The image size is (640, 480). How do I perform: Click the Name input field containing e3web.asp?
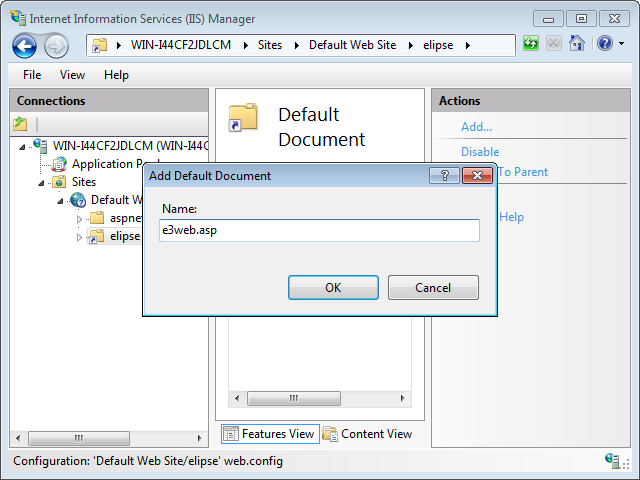319,230
